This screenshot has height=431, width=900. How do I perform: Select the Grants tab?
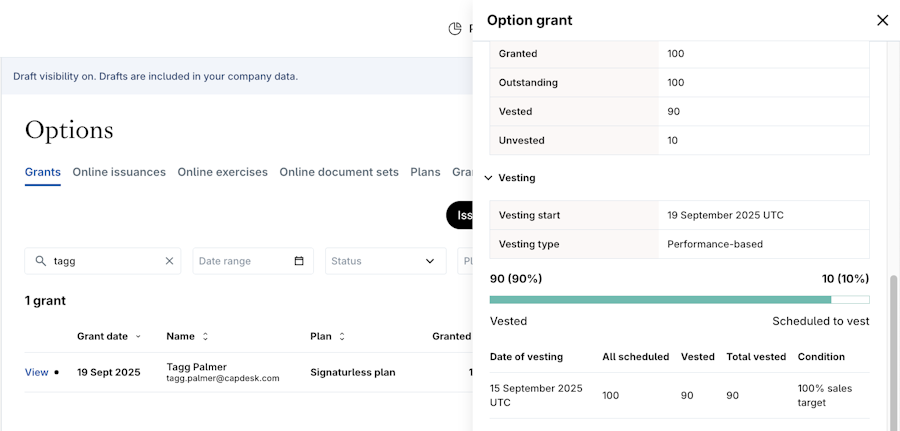pos(42,172)
